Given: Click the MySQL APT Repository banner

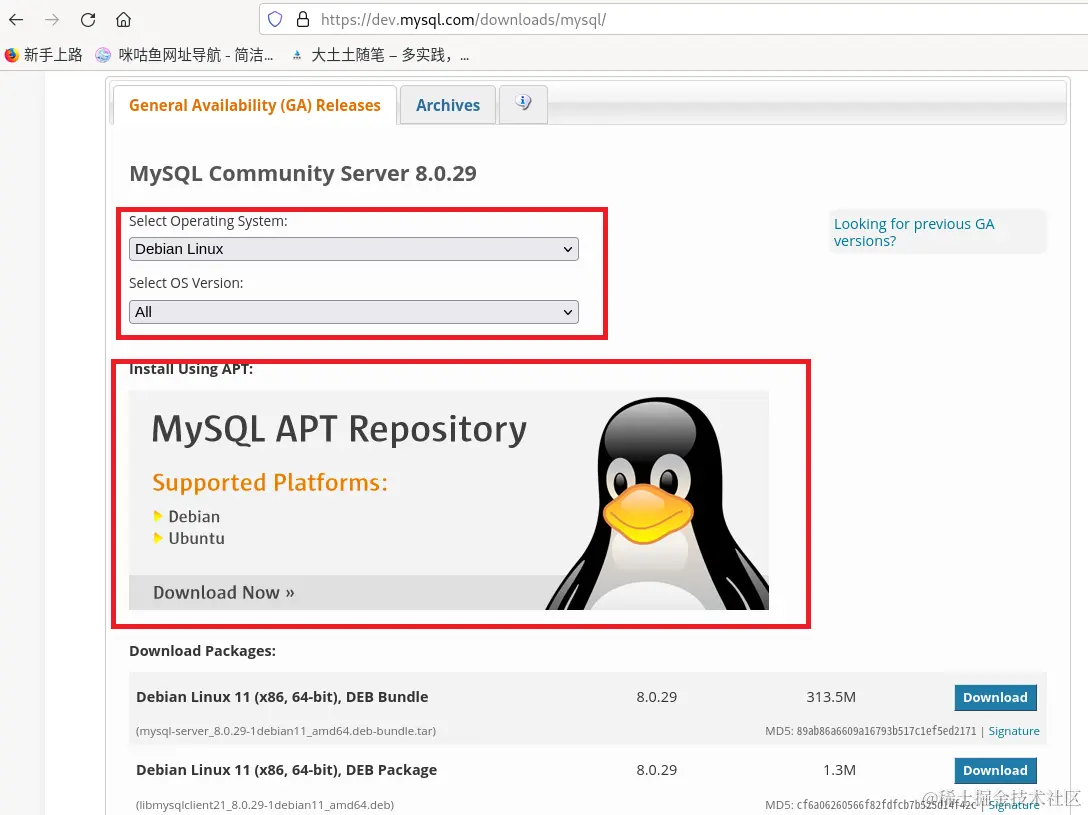Looking at the screenshot, I should click(449, 500).
